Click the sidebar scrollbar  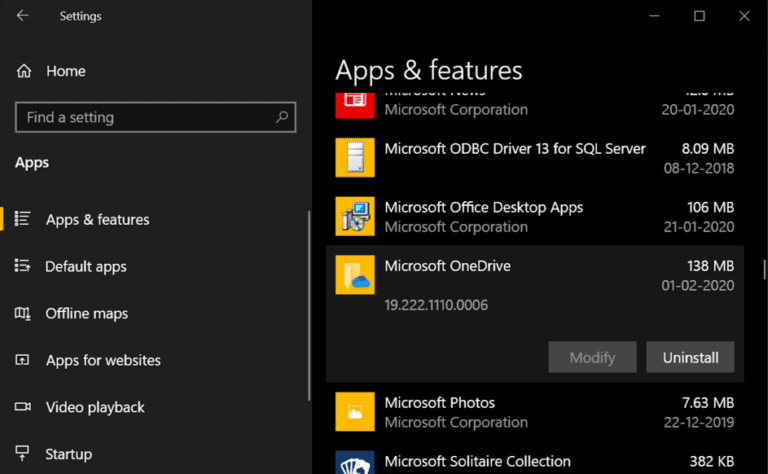tap(309, 306)
